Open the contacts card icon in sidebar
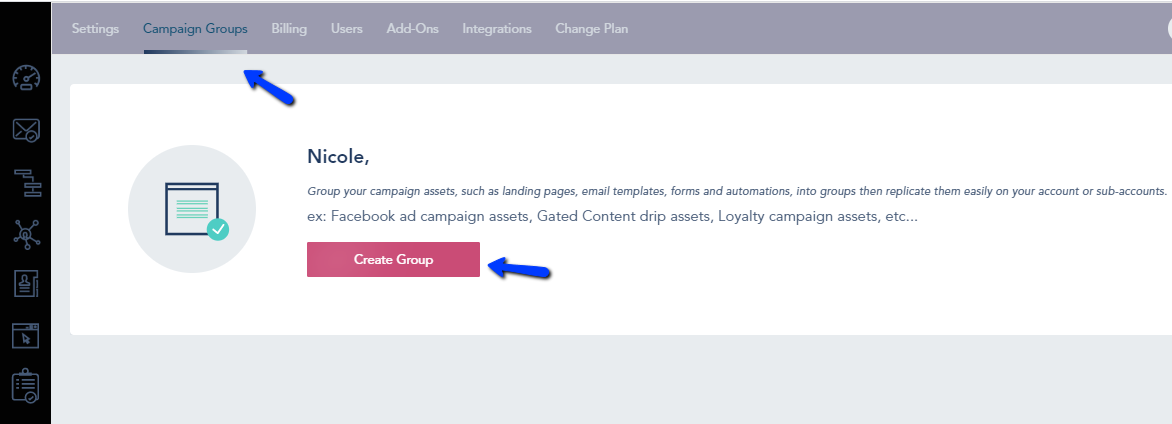Image resolution: width=1172 pixels, height=424 pixels. click(x=26, y=285)
